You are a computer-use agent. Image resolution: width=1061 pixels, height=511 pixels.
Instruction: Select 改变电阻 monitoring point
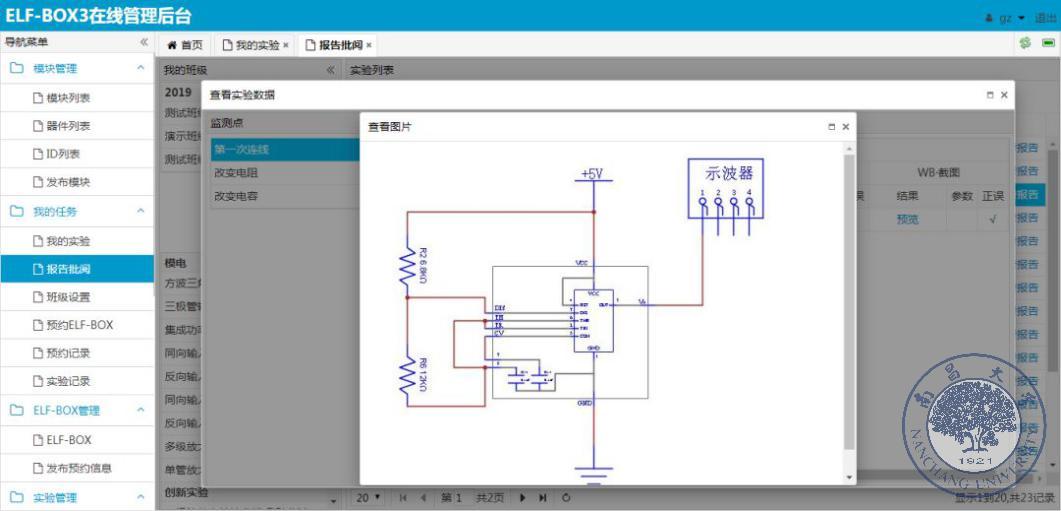click(236, 172)
